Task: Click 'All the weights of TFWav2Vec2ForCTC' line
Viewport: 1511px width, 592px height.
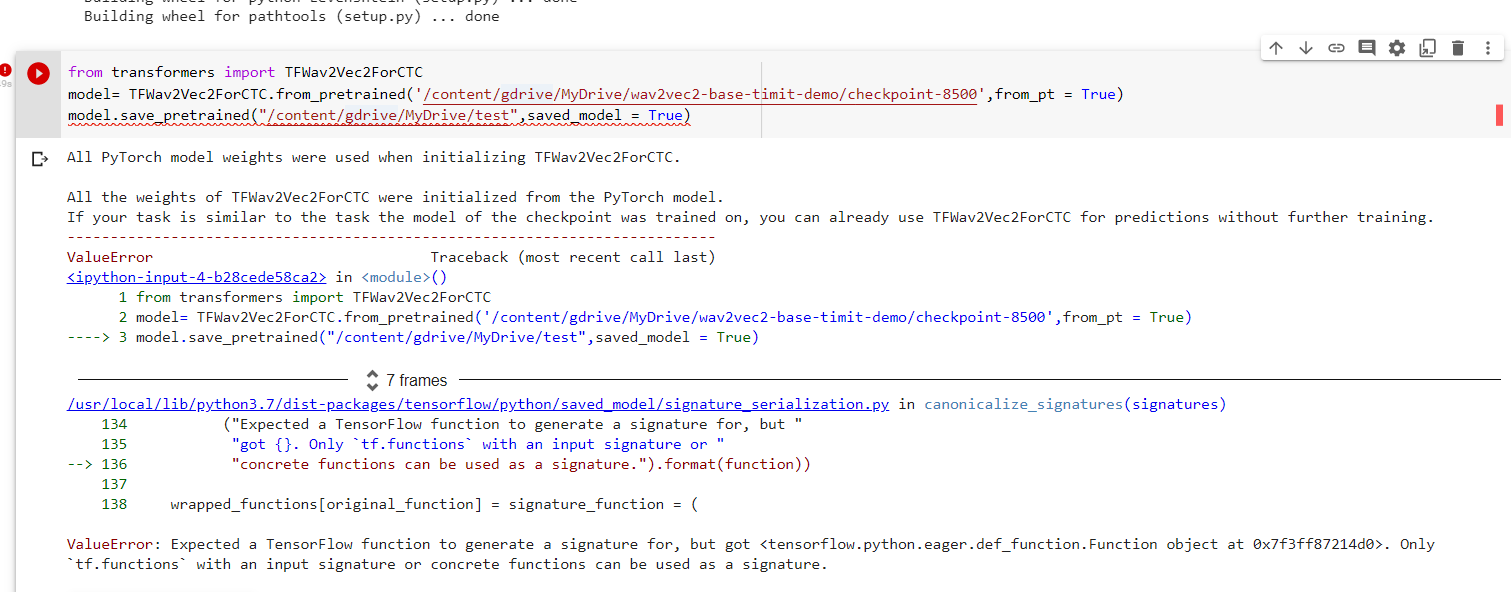Action: coord(395,197)
